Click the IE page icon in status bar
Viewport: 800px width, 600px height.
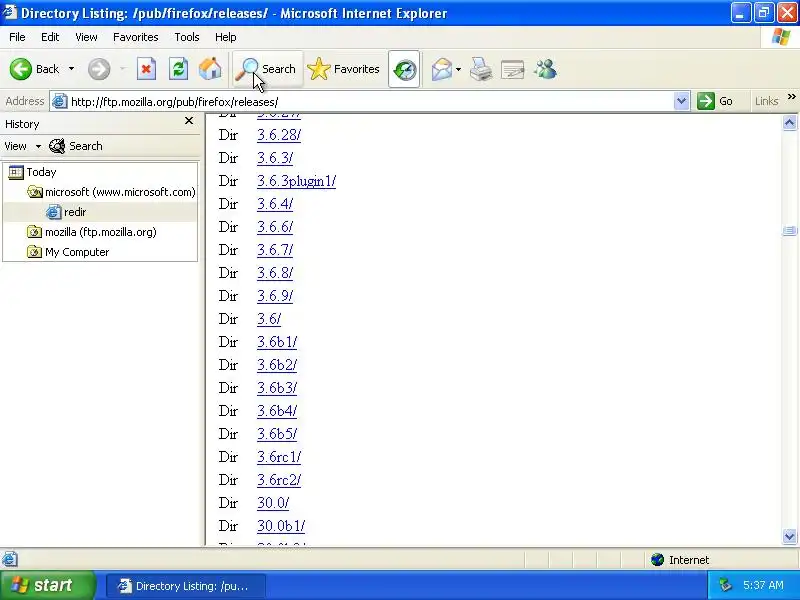tap(10, 559)
